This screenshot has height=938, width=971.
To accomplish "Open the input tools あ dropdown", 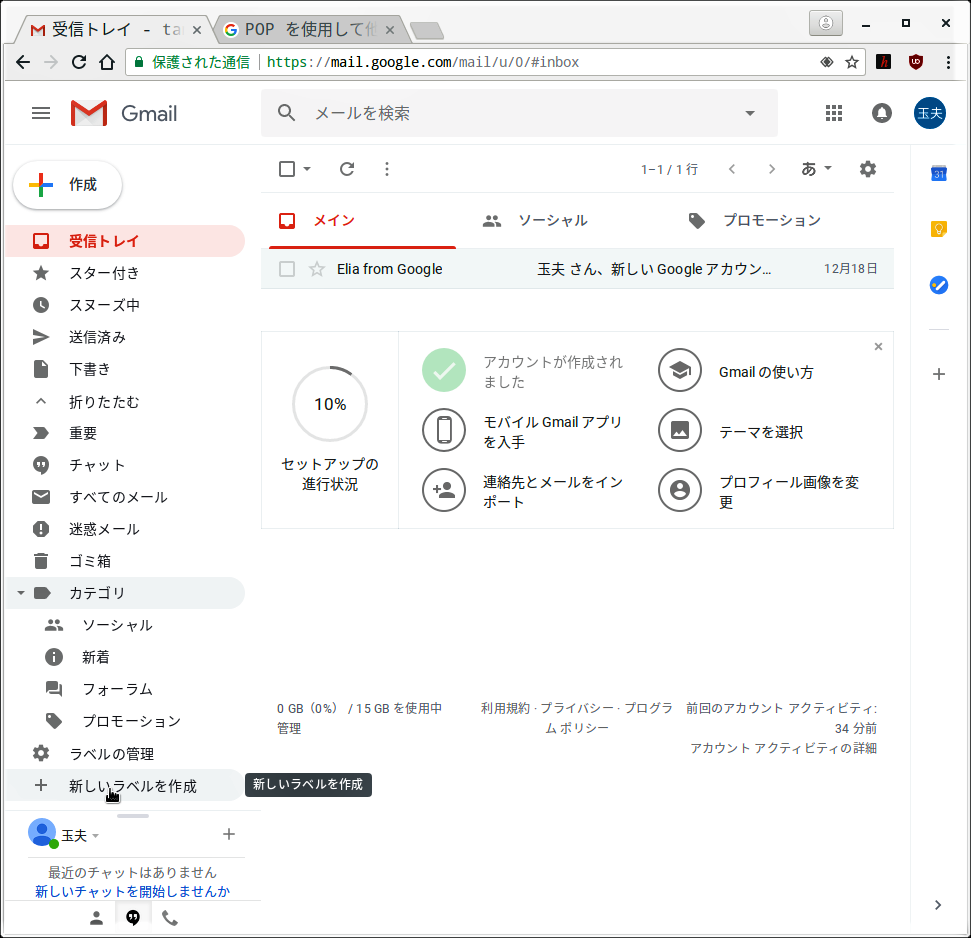I will coord(816,168).
